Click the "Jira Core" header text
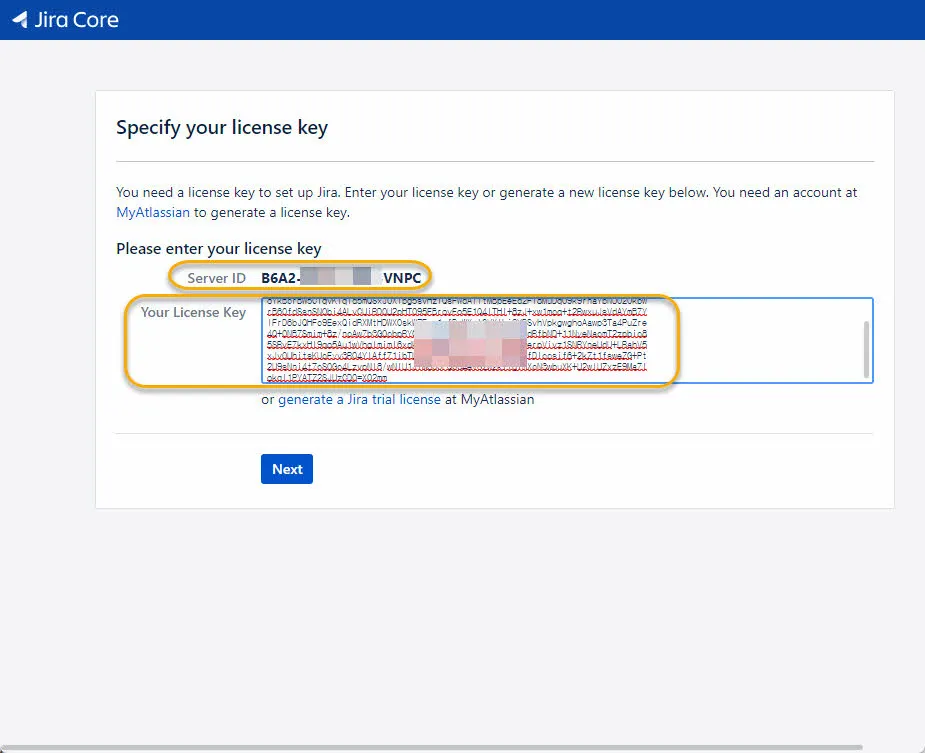 pos(77,19)
